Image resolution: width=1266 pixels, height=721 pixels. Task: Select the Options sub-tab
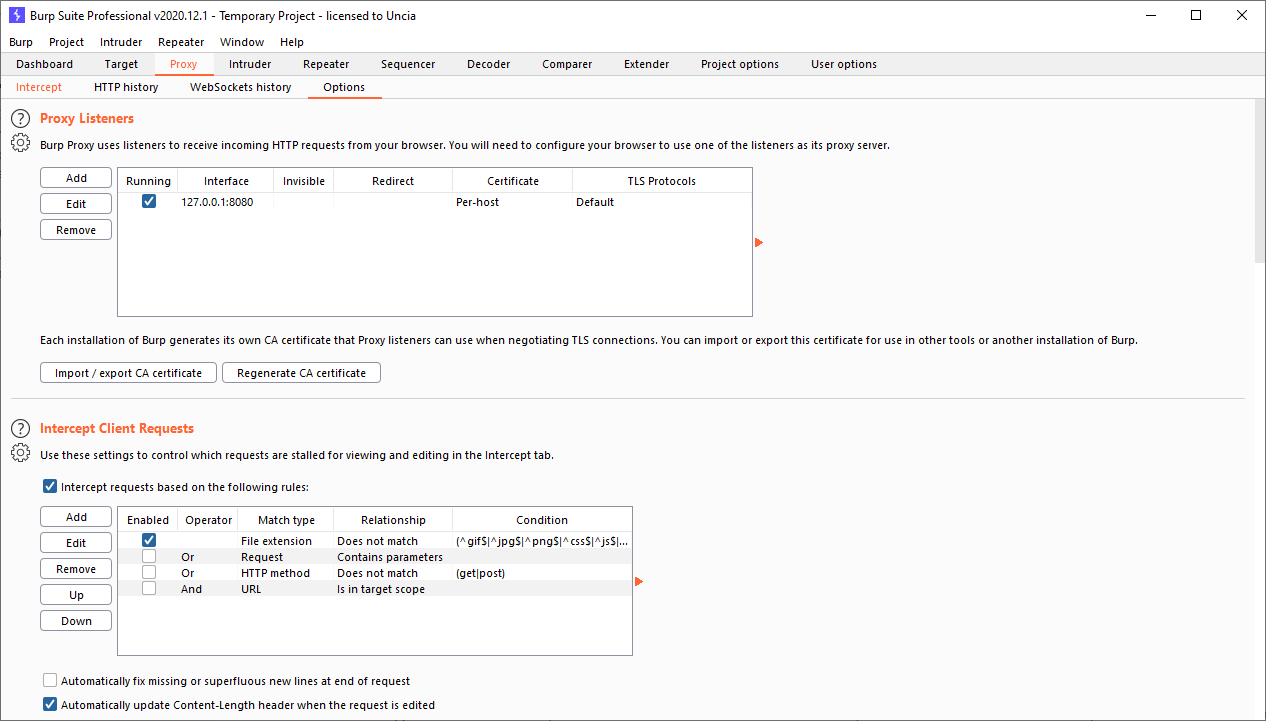[344, 87]
